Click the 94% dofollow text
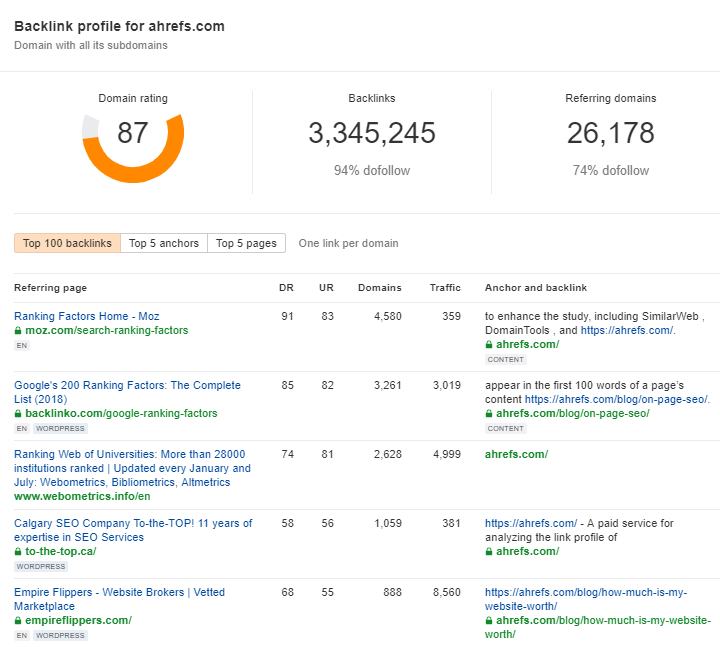 click(372, 170)
